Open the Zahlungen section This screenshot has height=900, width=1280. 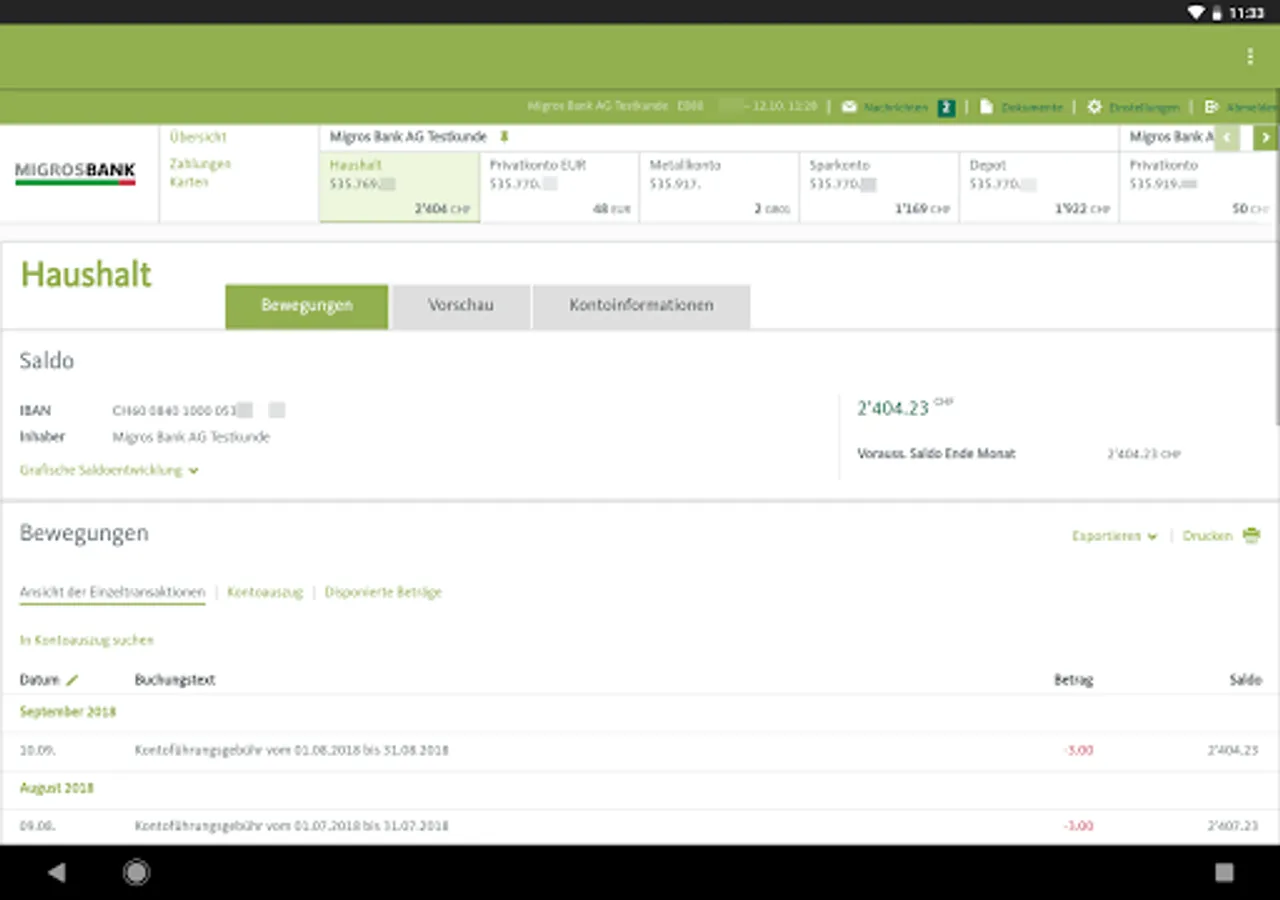(x=200, y=164)
